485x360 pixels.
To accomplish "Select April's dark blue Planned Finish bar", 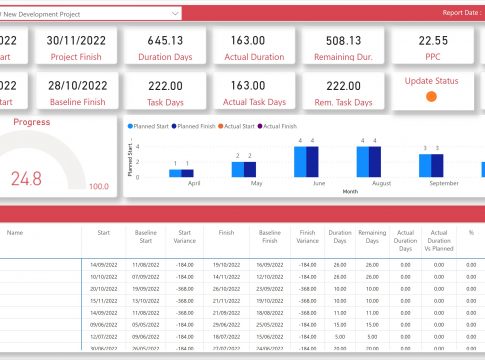I will point(187,173).
